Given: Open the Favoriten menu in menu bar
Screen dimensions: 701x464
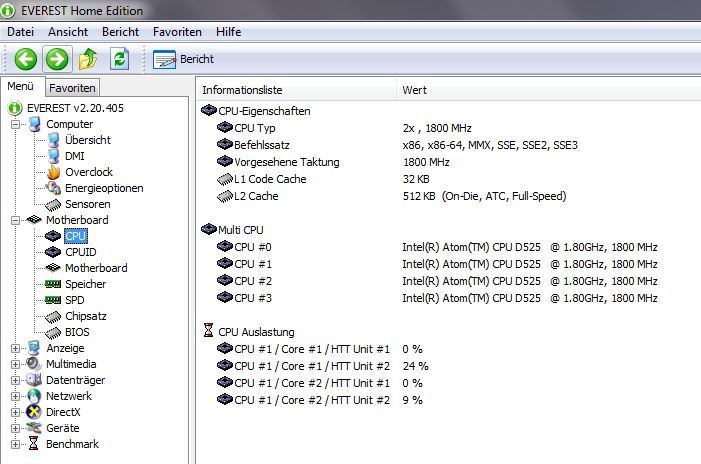Looking at the screenshot, I should pos(177,32).
